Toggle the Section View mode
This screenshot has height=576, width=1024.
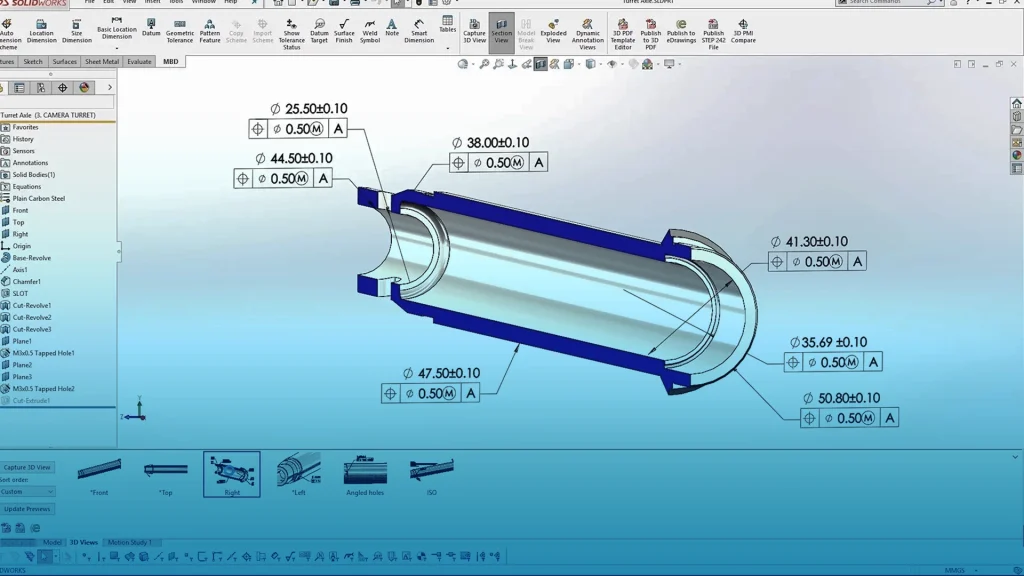[x=501, y=30]
